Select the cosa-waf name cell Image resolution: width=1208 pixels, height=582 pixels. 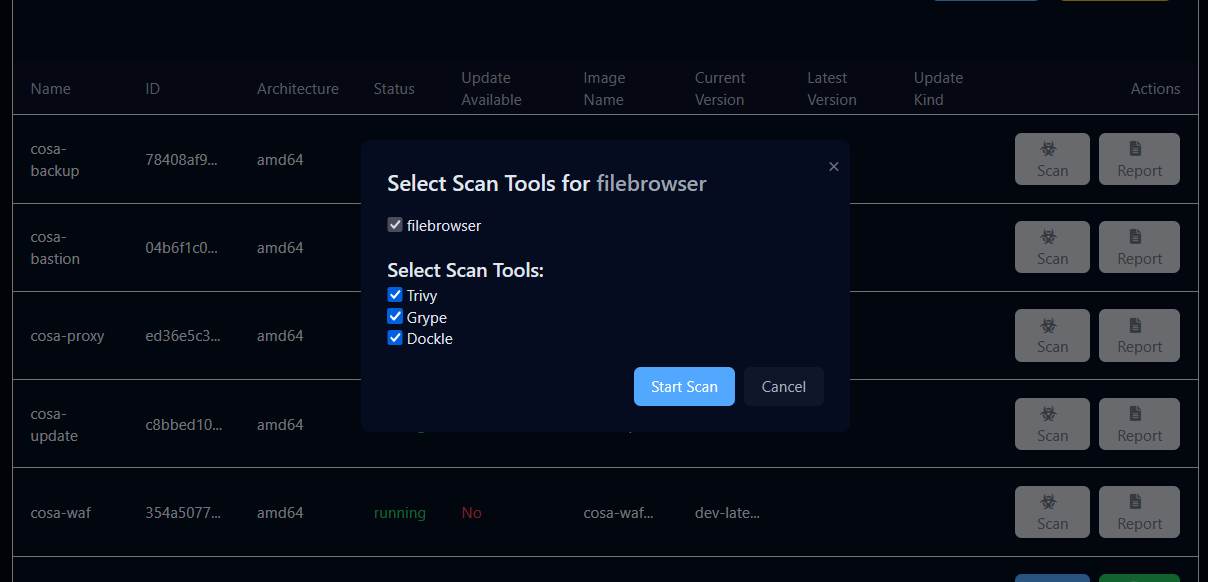click(61, 513)
